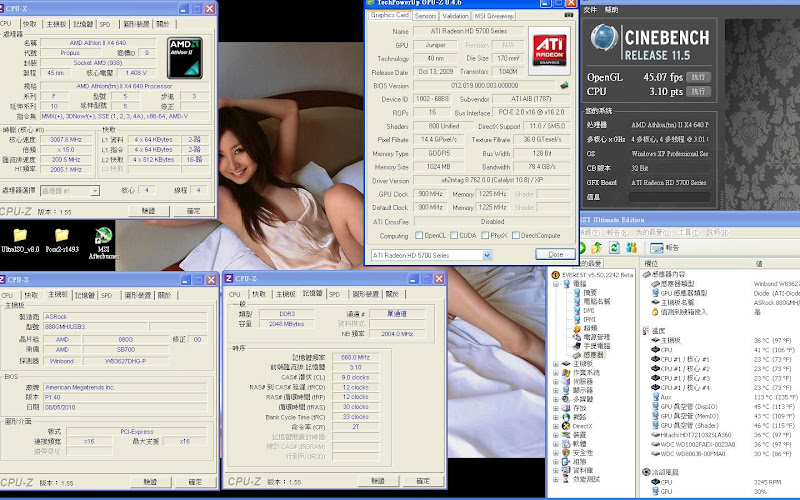This screenshot has width=800, height=500.
Task: Click the Hitachi HDT721032SLA360 temperature row
Action: pos(723,435)
